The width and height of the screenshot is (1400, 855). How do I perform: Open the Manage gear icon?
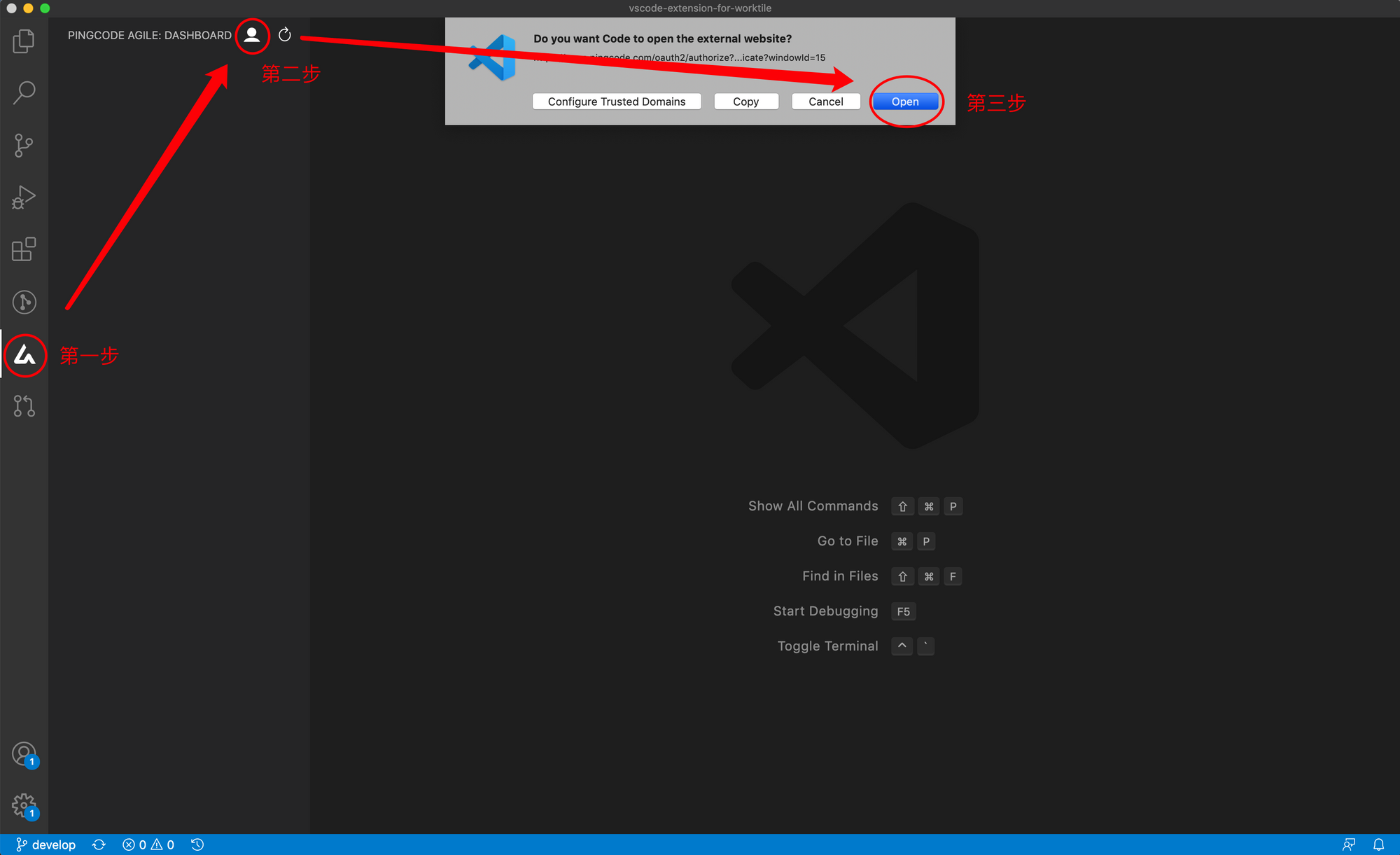24,806
